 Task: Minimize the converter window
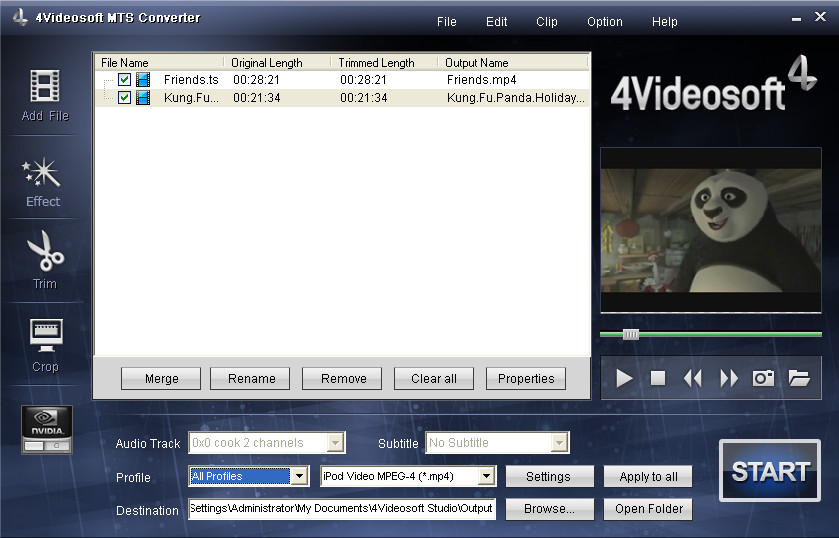(796, 19)
